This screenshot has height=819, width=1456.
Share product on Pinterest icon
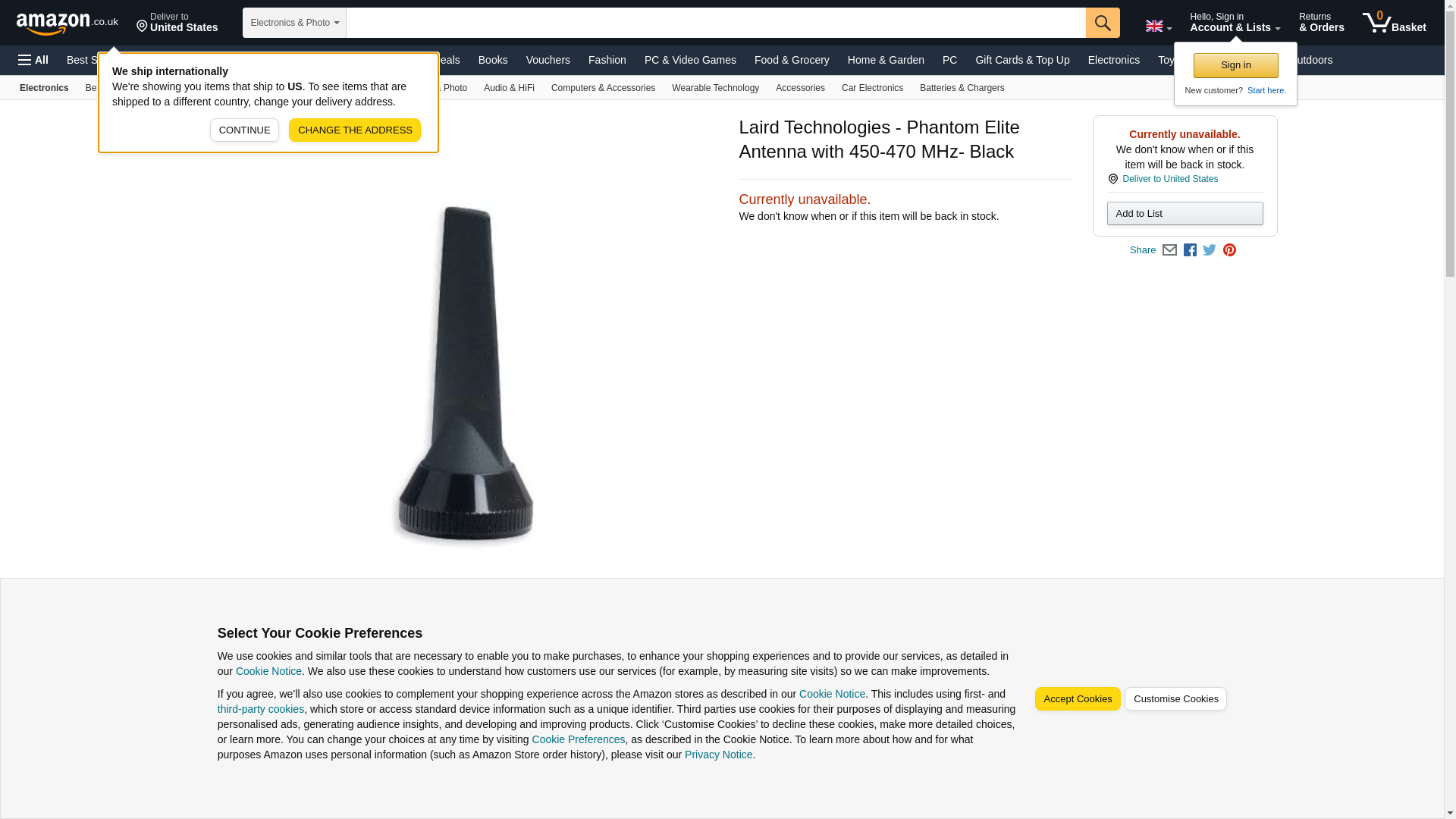(x=1229, y=250)
